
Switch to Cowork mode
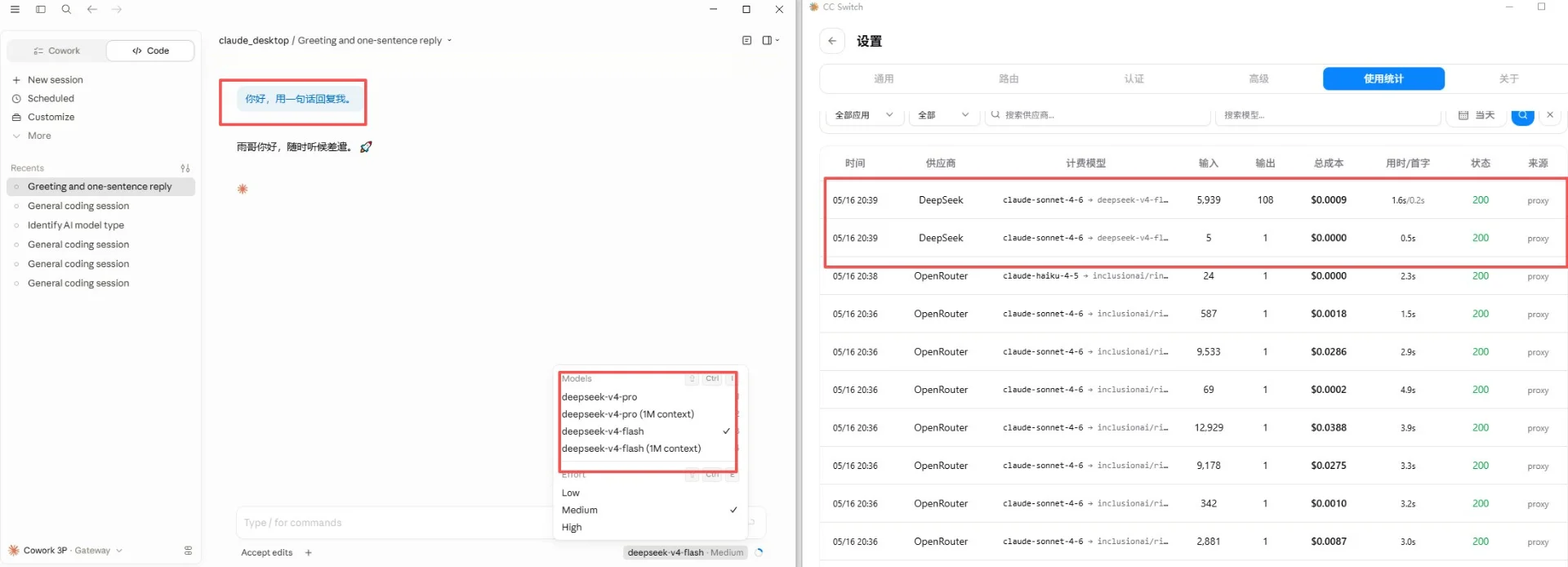pos(57,51)
